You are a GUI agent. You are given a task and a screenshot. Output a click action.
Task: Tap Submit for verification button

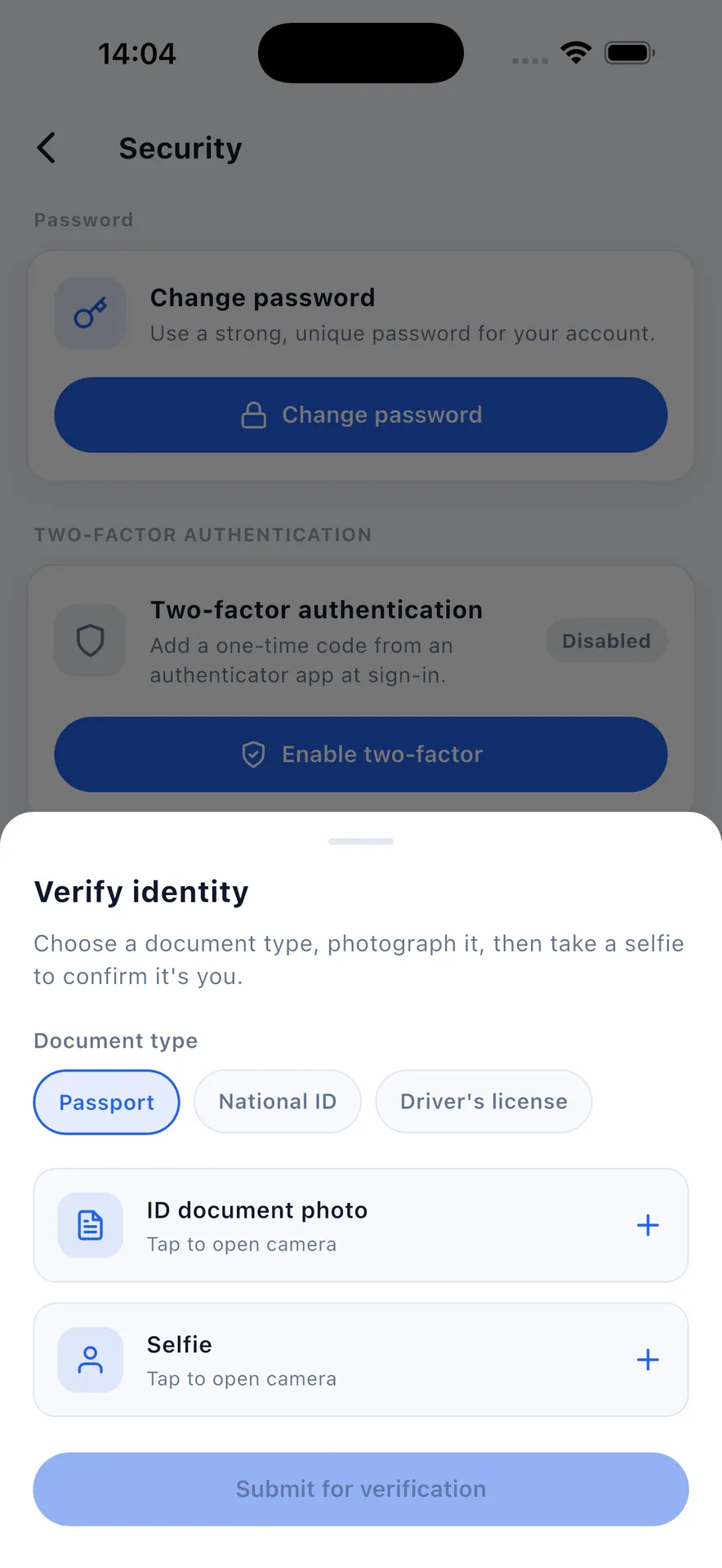(x=361, y=1489)
